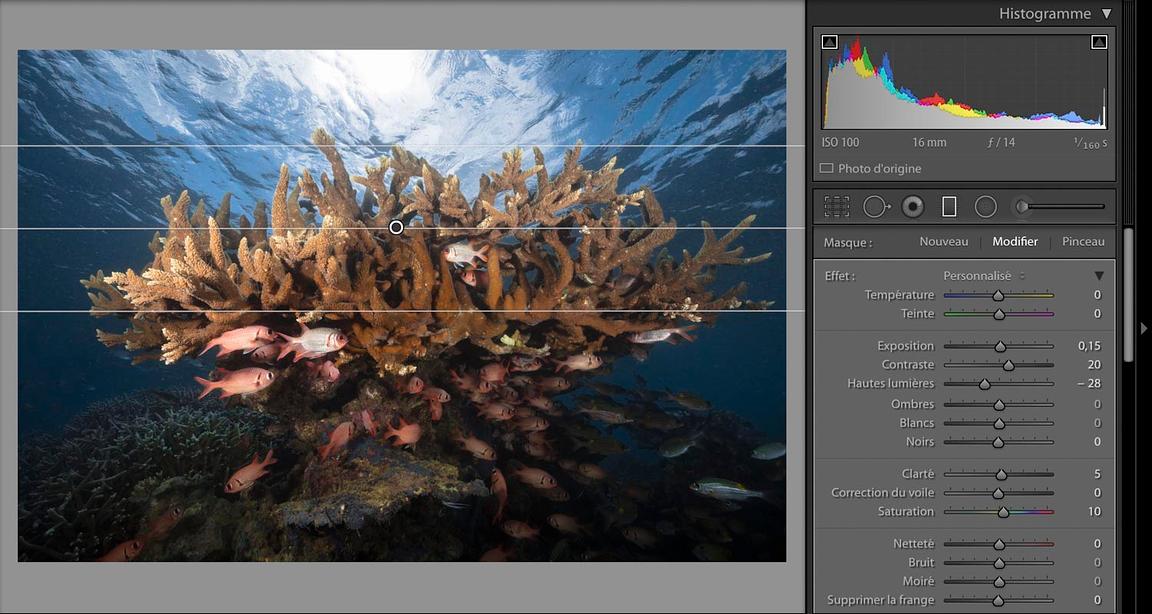Click the Ombres slider
The width and height of the screenshot is (1152, 614).
pyautogui.click(x=998, y=404)
